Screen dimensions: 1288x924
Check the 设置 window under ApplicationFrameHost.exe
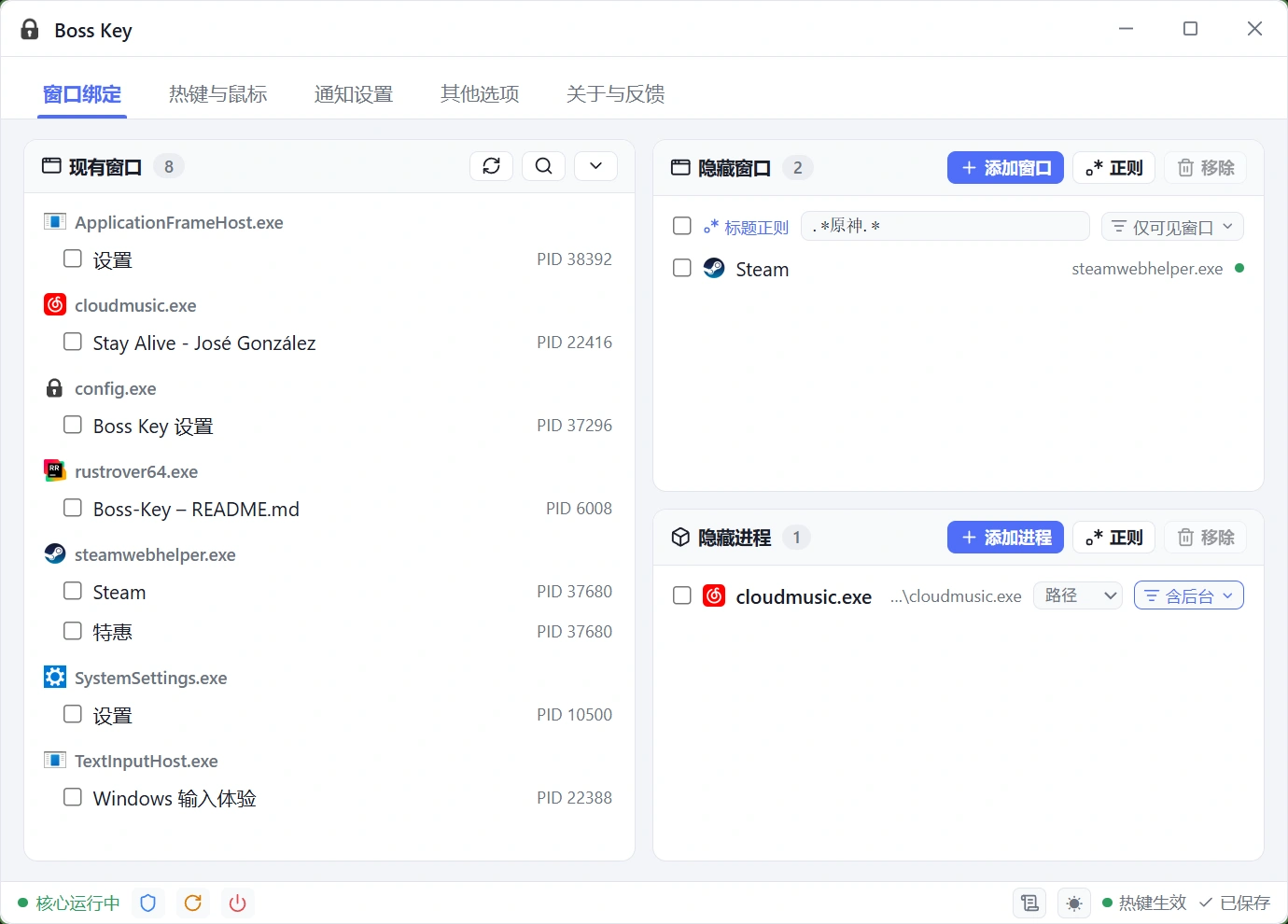pos(73,259)
